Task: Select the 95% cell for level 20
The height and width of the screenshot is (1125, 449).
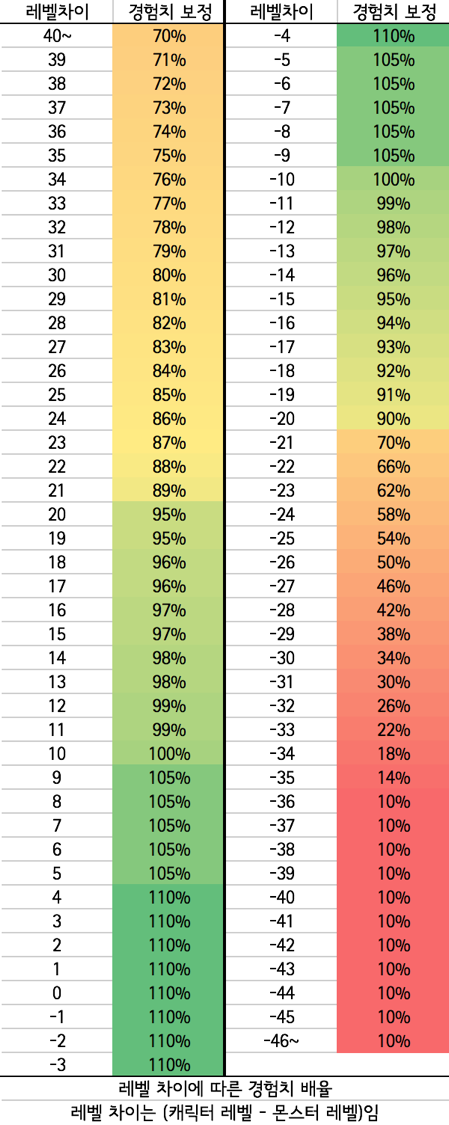Action: click(169, 514)
